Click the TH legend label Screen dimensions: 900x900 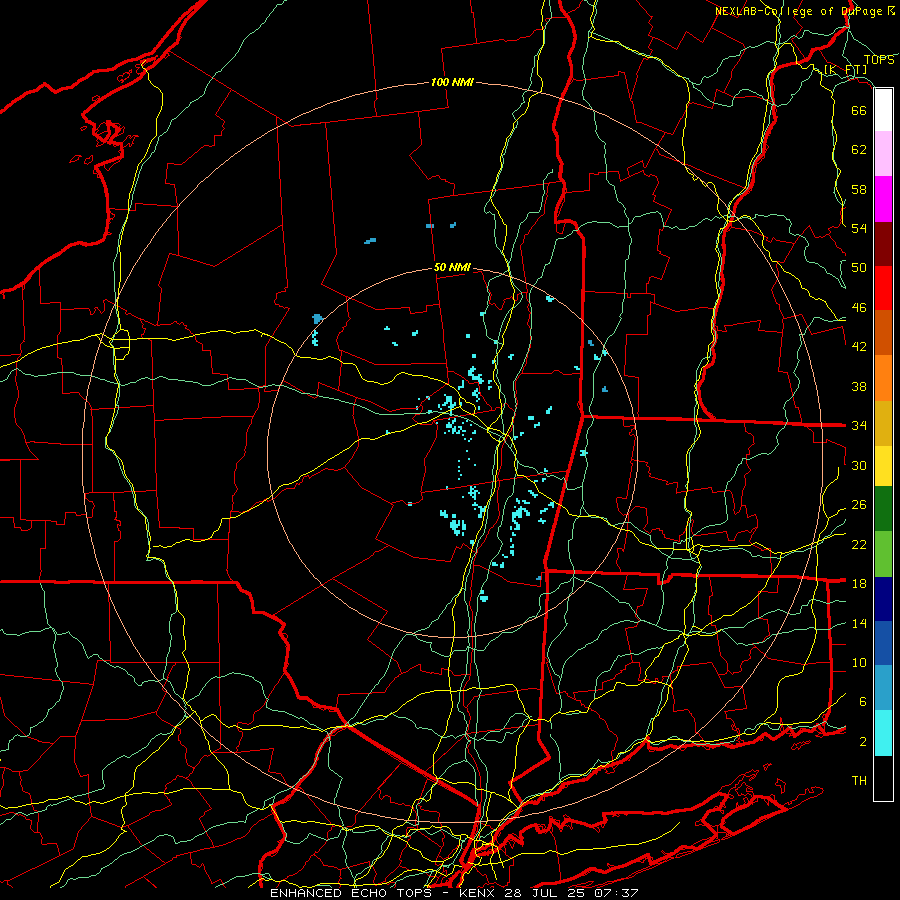859,781
